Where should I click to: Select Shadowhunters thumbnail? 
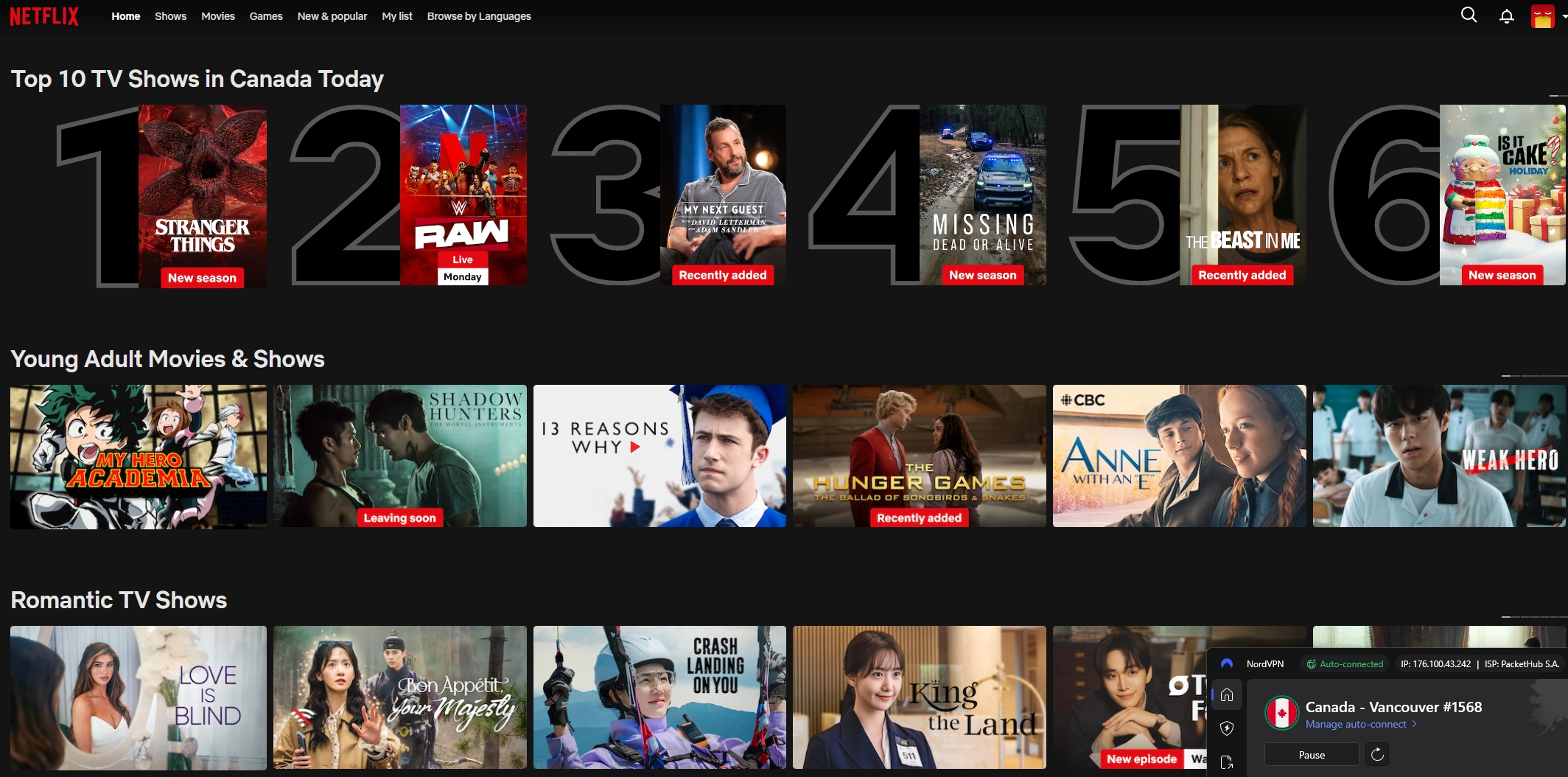400,456
